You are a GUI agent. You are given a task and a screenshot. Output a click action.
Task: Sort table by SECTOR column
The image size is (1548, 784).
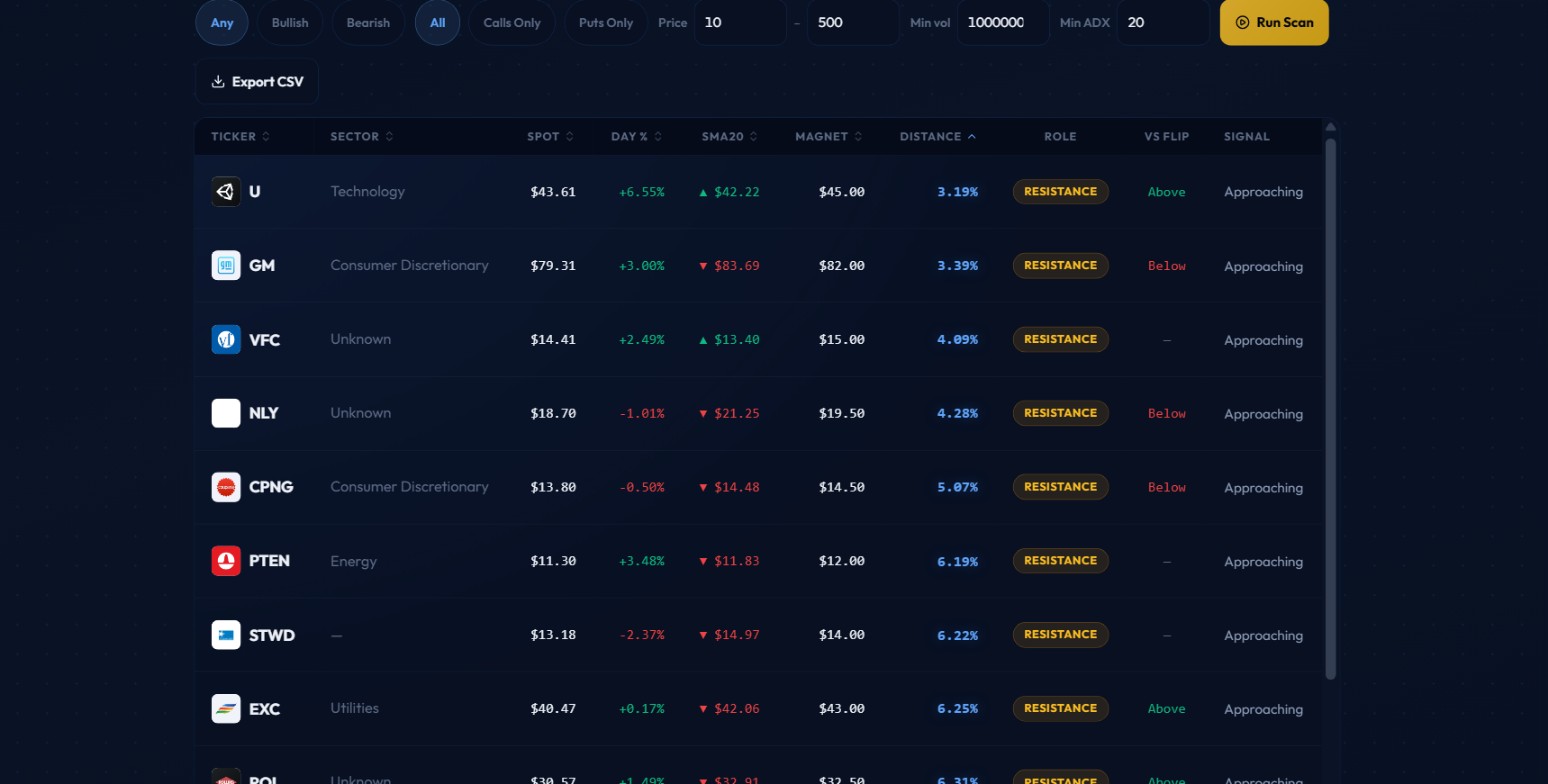(x=362, y=136)
